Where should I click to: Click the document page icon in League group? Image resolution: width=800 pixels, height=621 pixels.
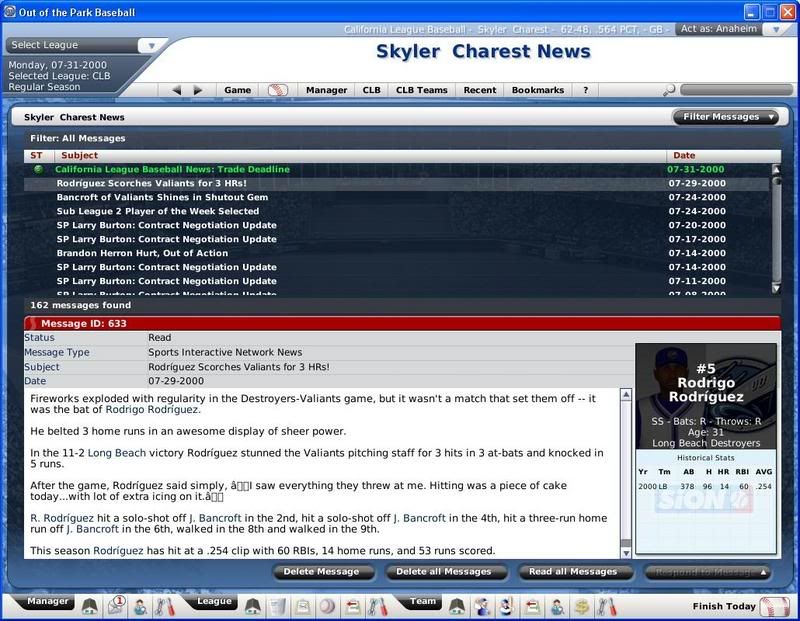278,607
